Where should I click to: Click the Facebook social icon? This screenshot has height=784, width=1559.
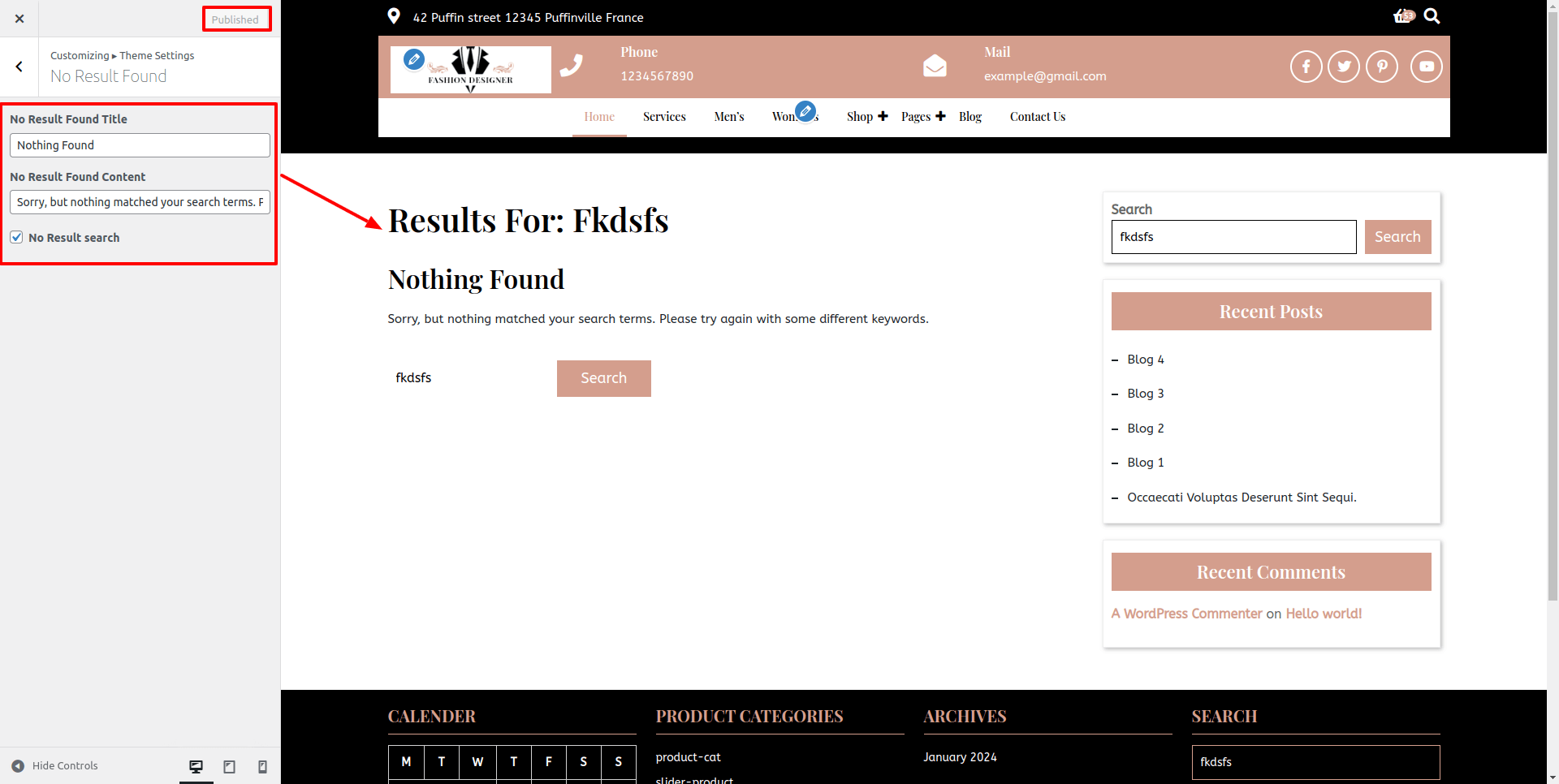click(1306, 67)
